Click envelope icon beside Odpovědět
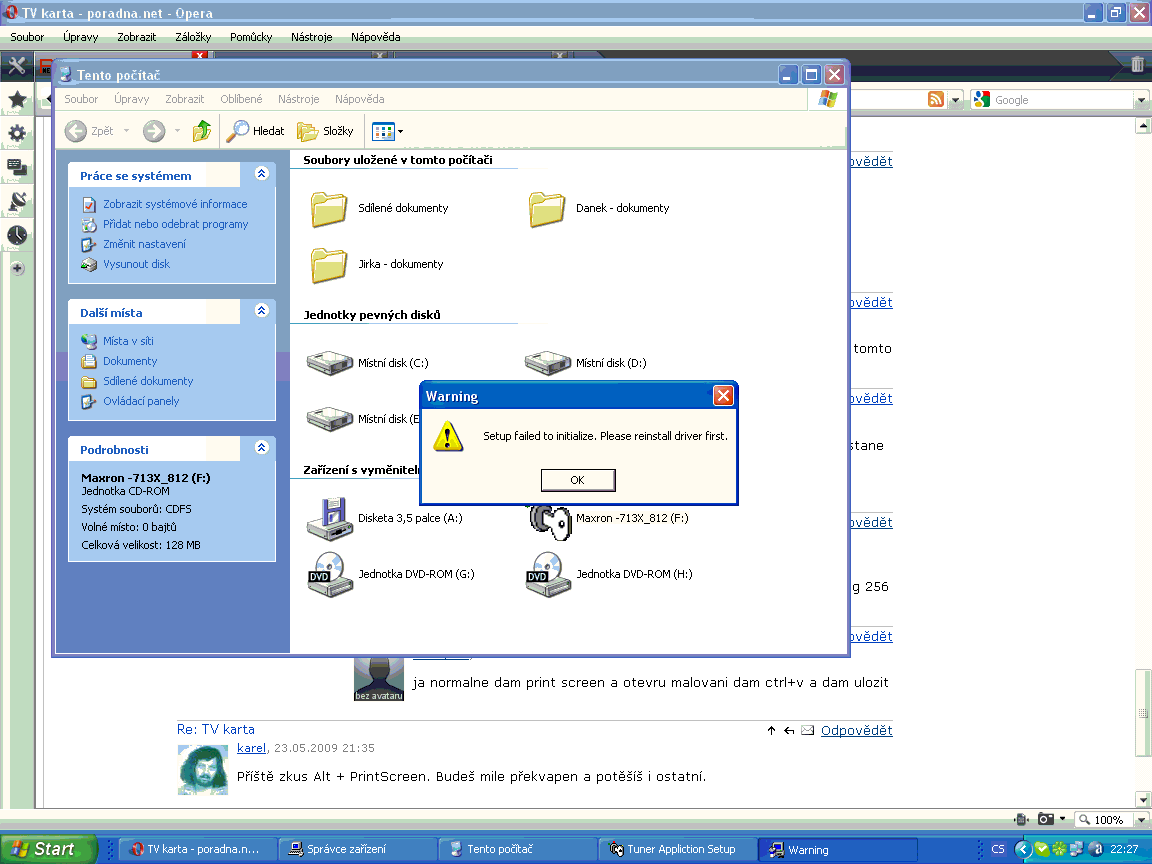 click(x=807, y=730)
